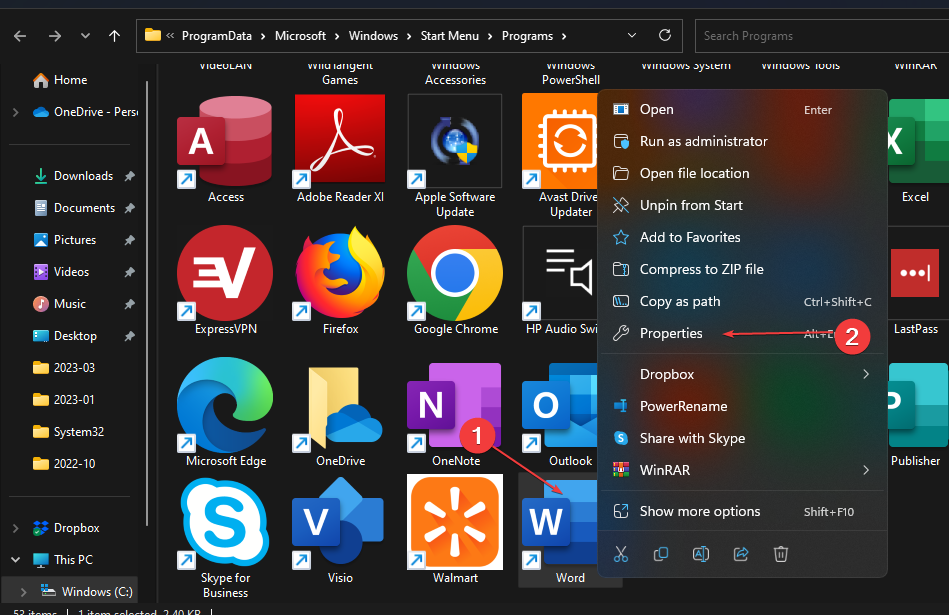Select the Microsoft Edge shortcut
Image resolution: width=949 pixels, height=615 pixels.
[x=225, y=404]
